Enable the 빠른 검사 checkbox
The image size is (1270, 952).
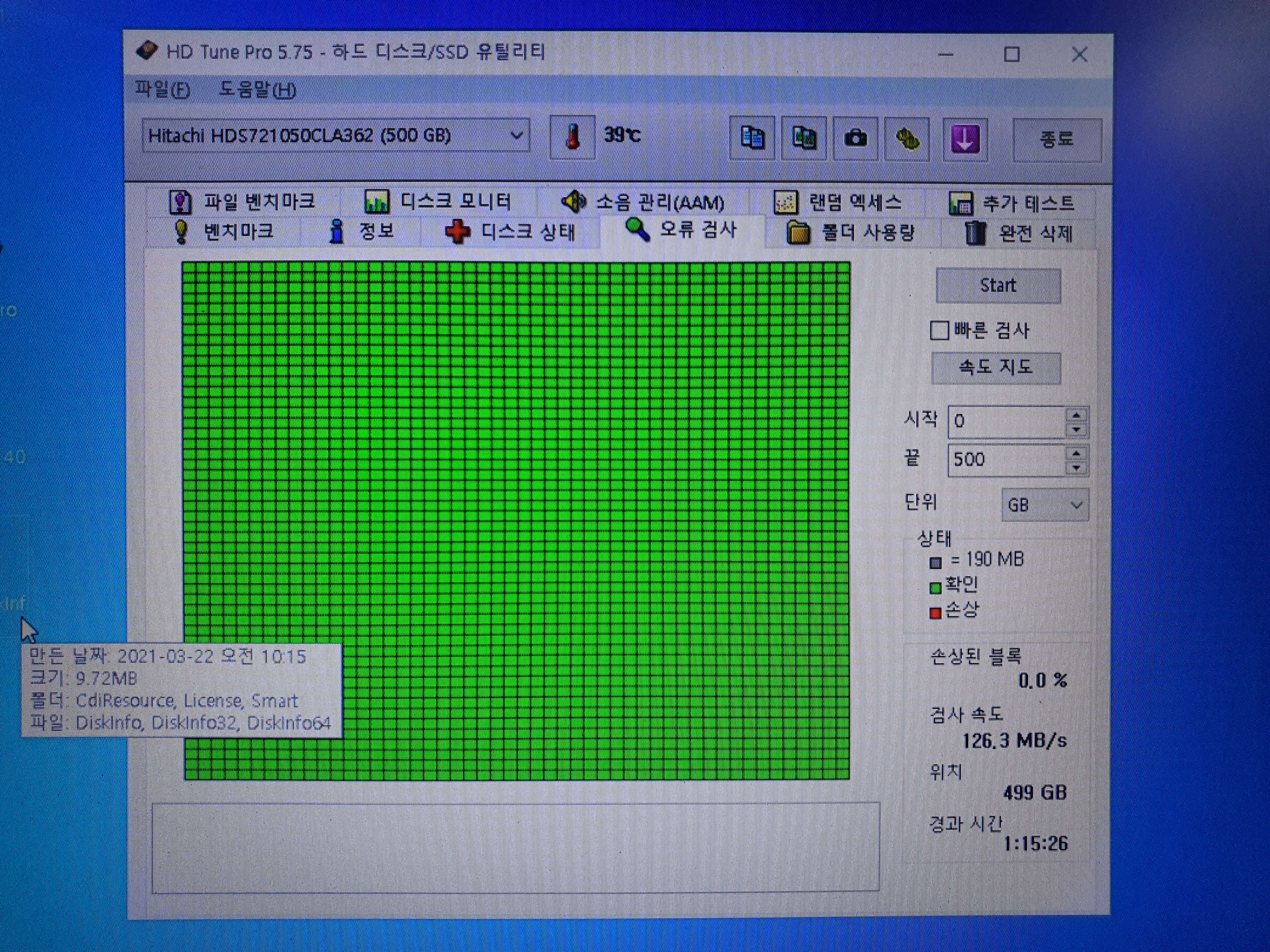coord(939,331)
